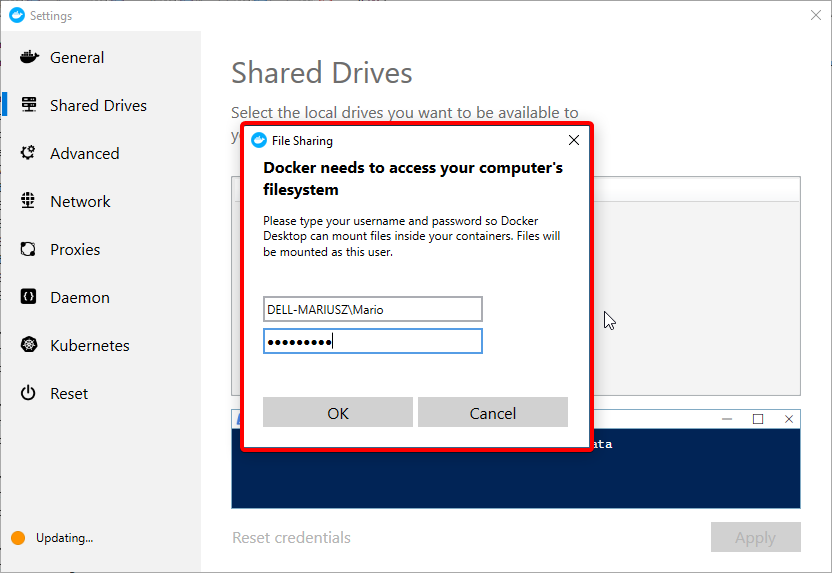
Task: Maximize the PowerShell window
Action: pyautogui.click(x=758, y=419)
